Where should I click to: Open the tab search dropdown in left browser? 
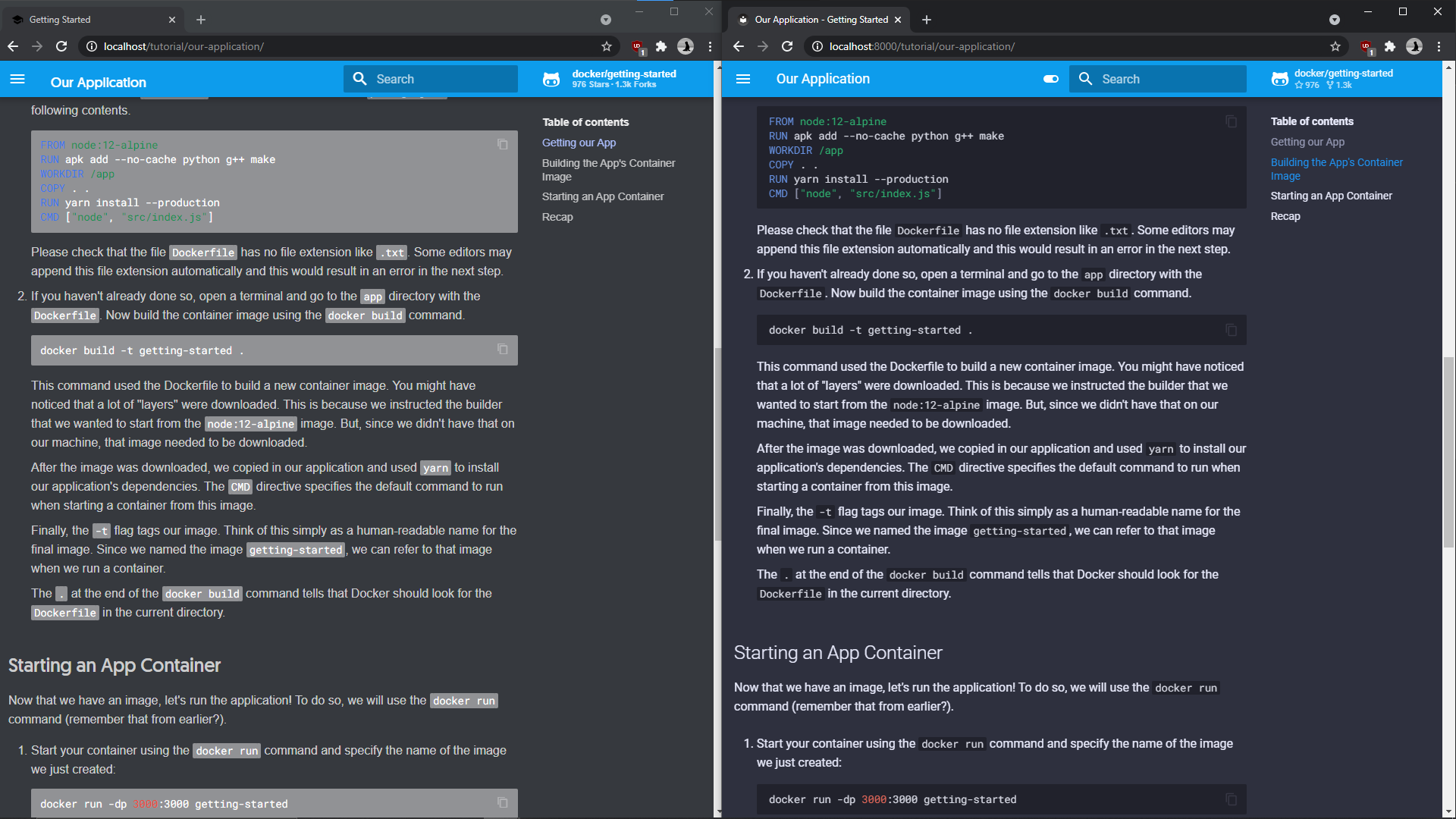pos(605,20)
